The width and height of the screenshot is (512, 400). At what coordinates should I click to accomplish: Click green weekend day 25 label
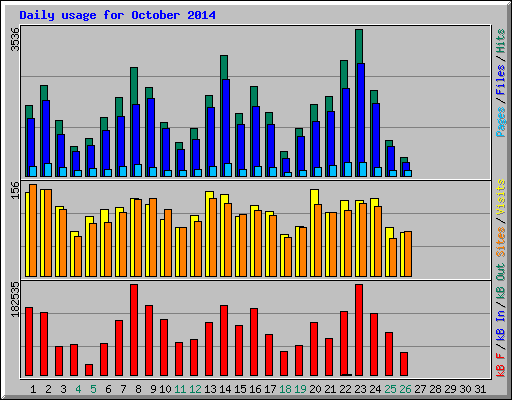pyautogui.click(x=390, y=389)
